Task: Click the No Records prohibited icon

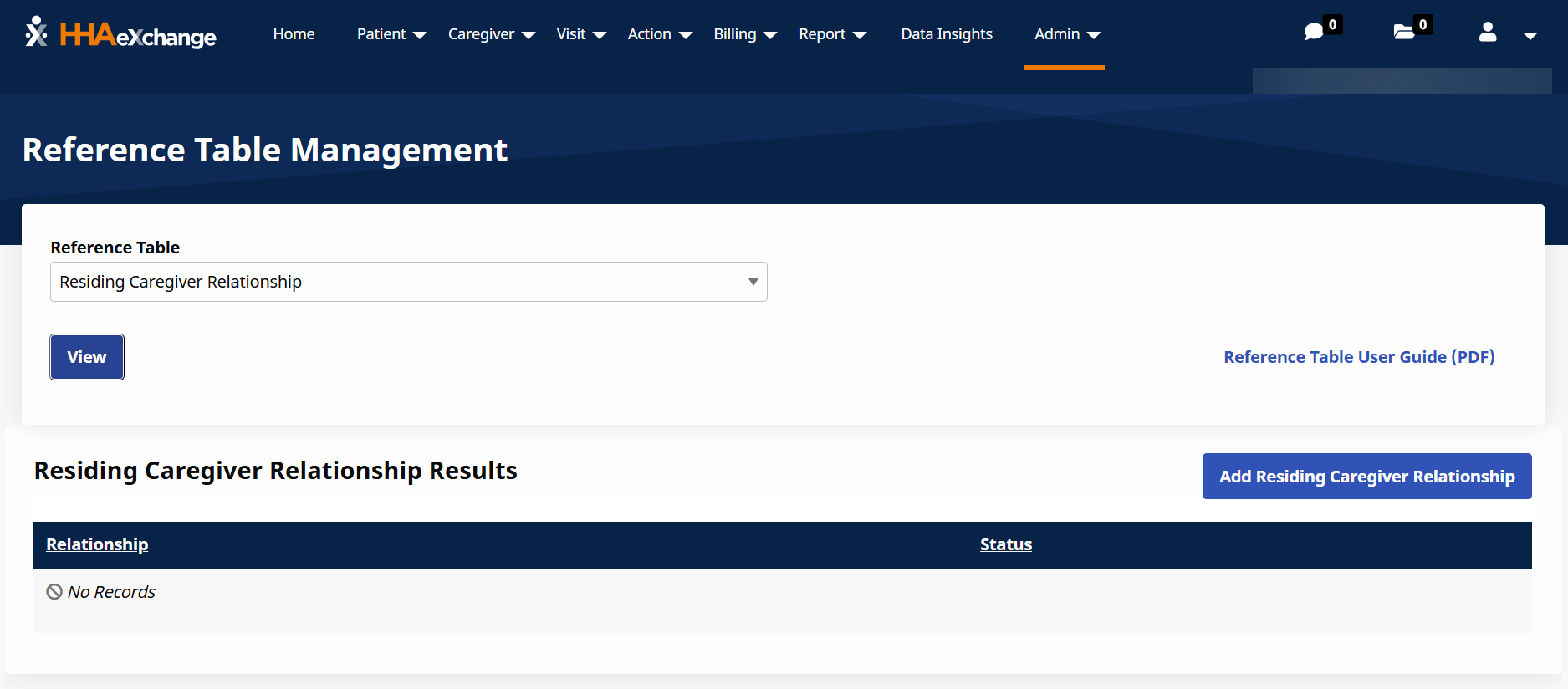Action: (x=54, y=592)
